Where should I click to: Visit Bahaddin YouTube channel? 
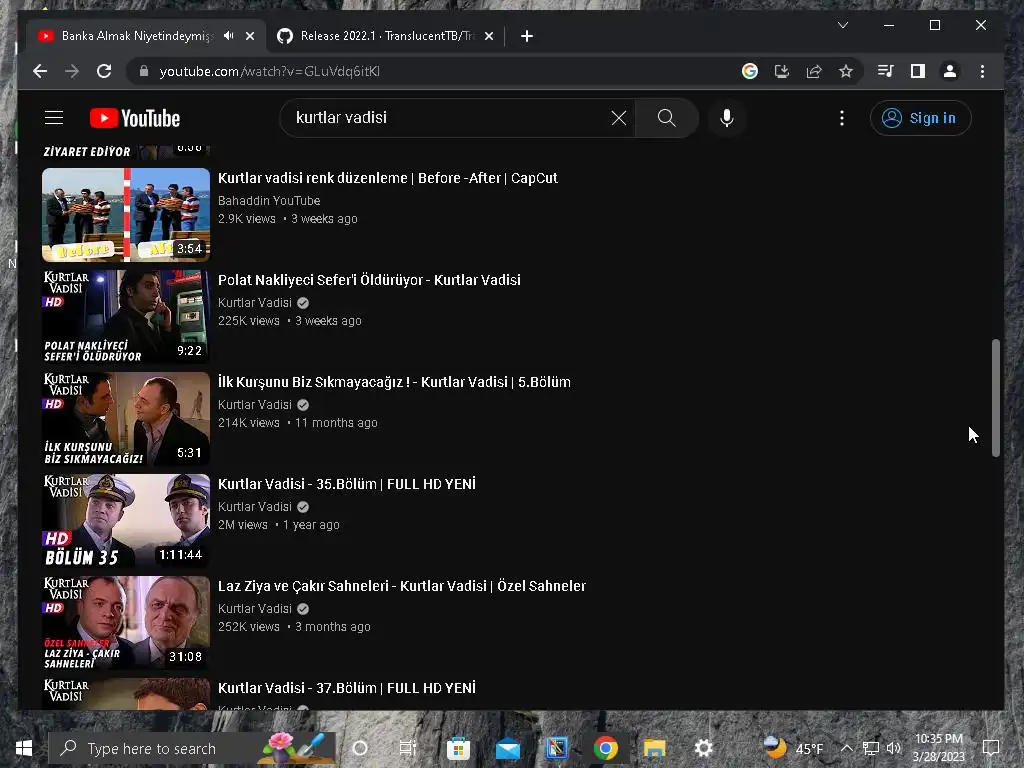click(269, 200)
